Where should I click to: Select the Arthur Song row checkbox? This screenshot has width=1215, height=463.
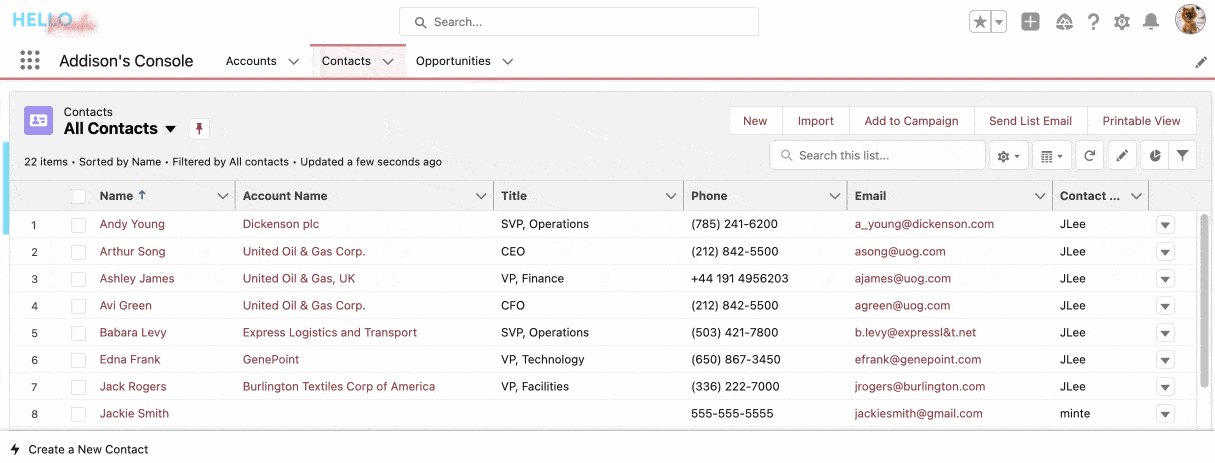pos(78,252)
